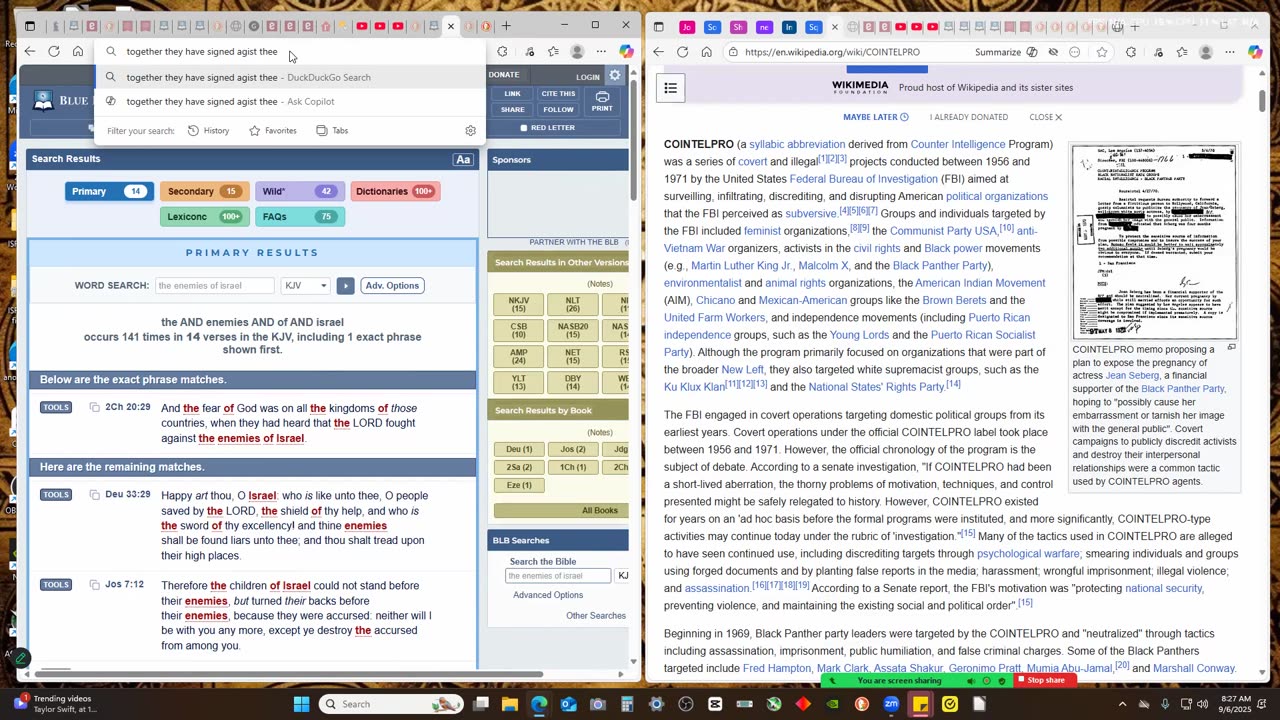
Task: Click MAYBE LATER on the donation banner
Action: pos(875,117)
